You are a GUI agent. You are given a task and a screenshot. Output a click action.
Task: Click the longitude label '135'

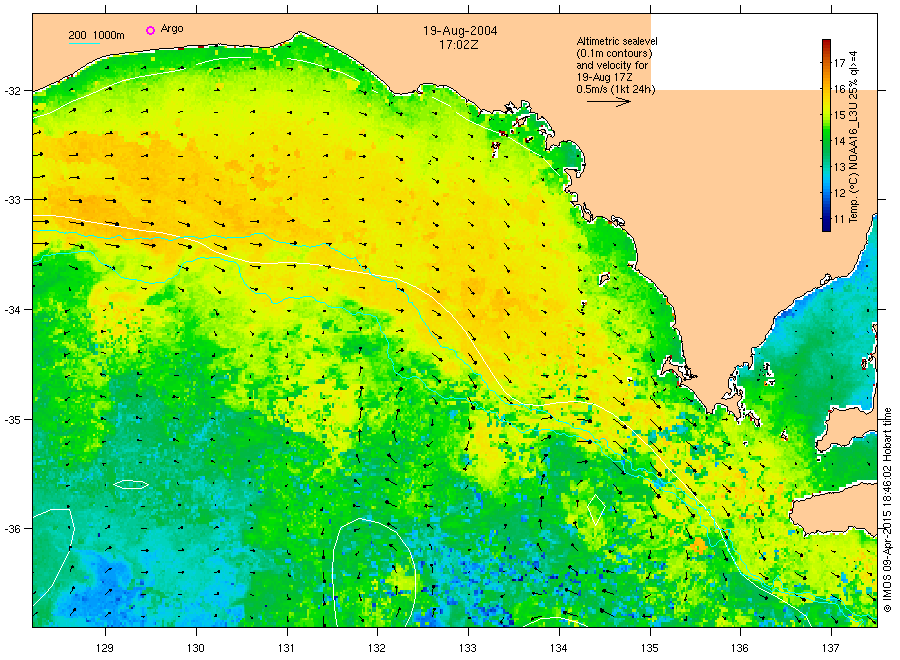(x=650, y=648)
